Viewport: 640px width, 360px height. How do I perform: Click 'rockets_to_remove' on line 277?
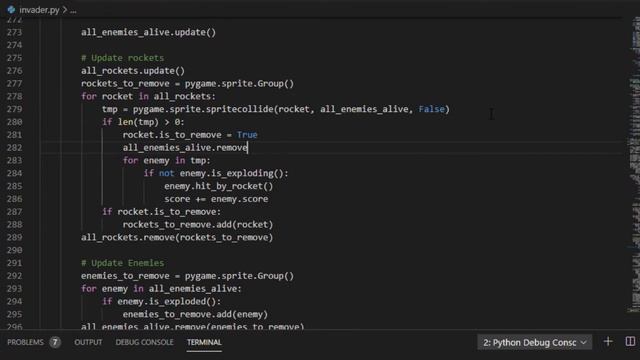click(125, 84)
